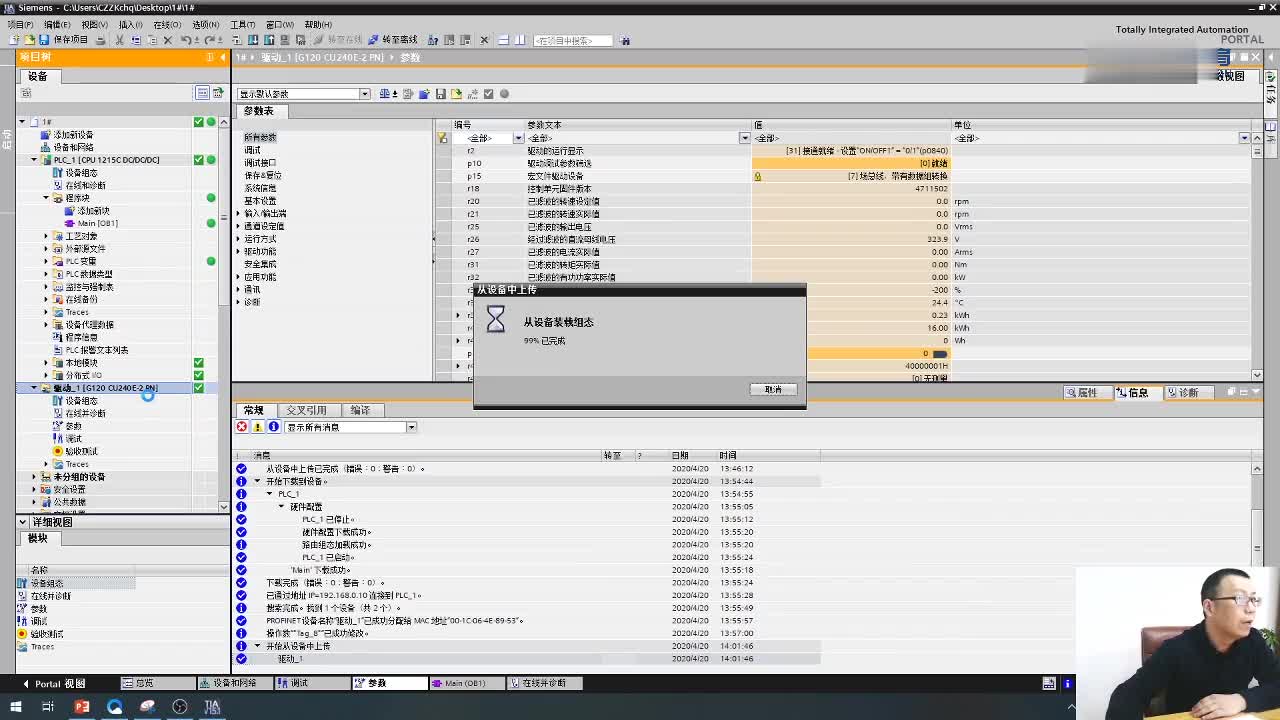Screen dimensions: 1280x720
Task: Expand 工艺对象 folder
Action: click(45, 236)
